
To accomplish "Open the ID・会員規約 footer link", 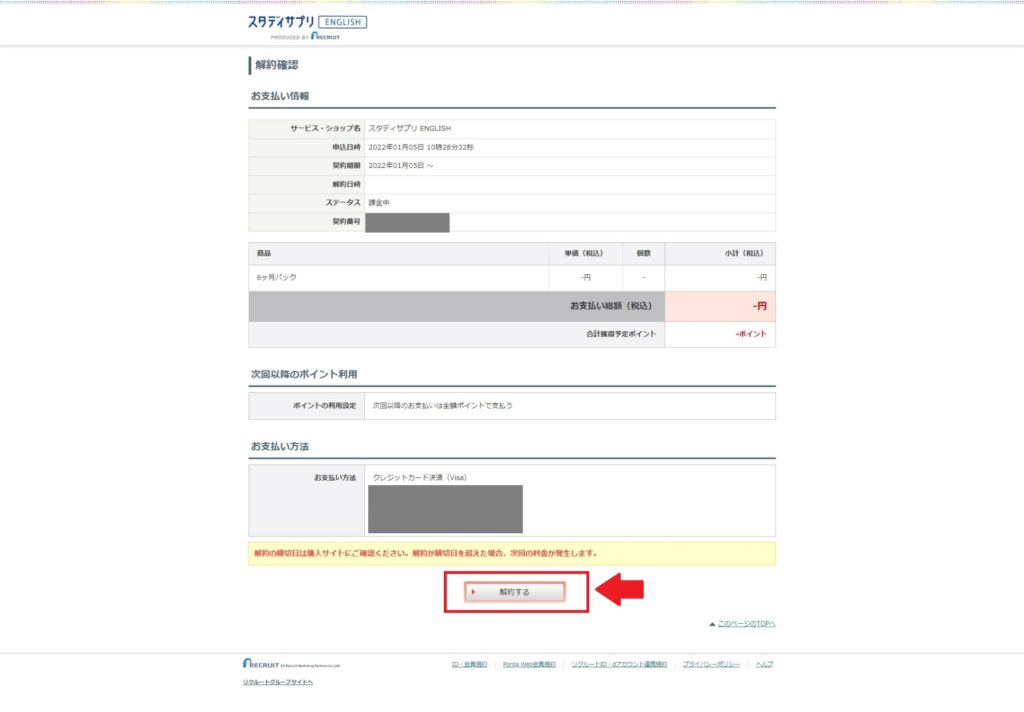I will pos(469,664).
